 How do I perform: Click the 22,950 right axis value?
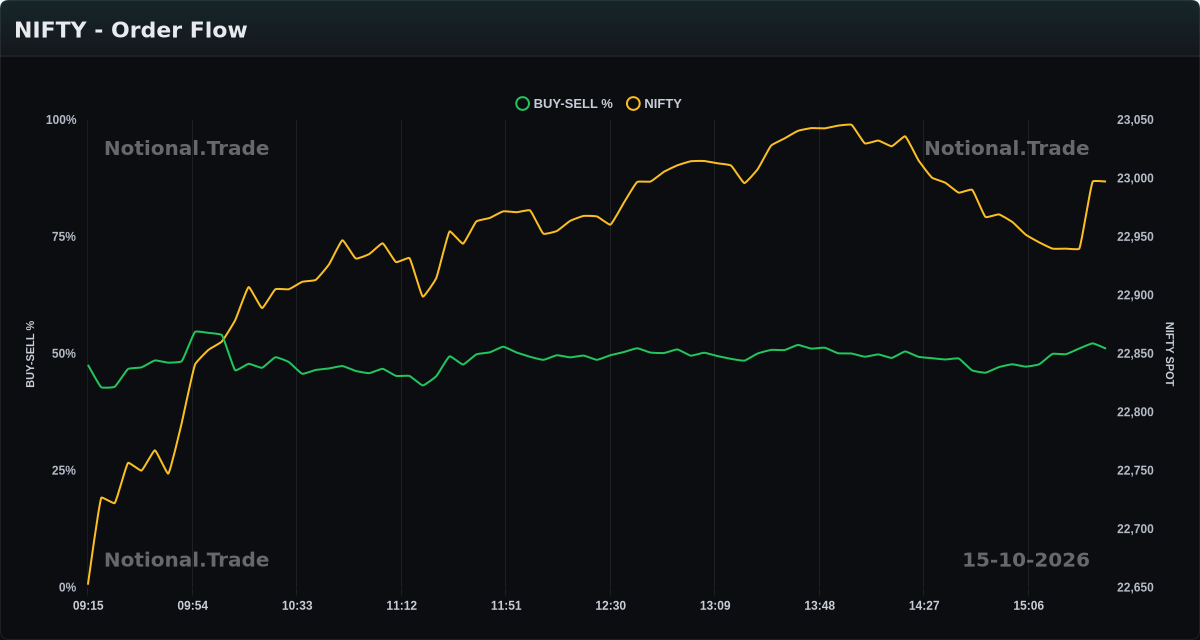pyautogui.click(x=1135, y=237)
